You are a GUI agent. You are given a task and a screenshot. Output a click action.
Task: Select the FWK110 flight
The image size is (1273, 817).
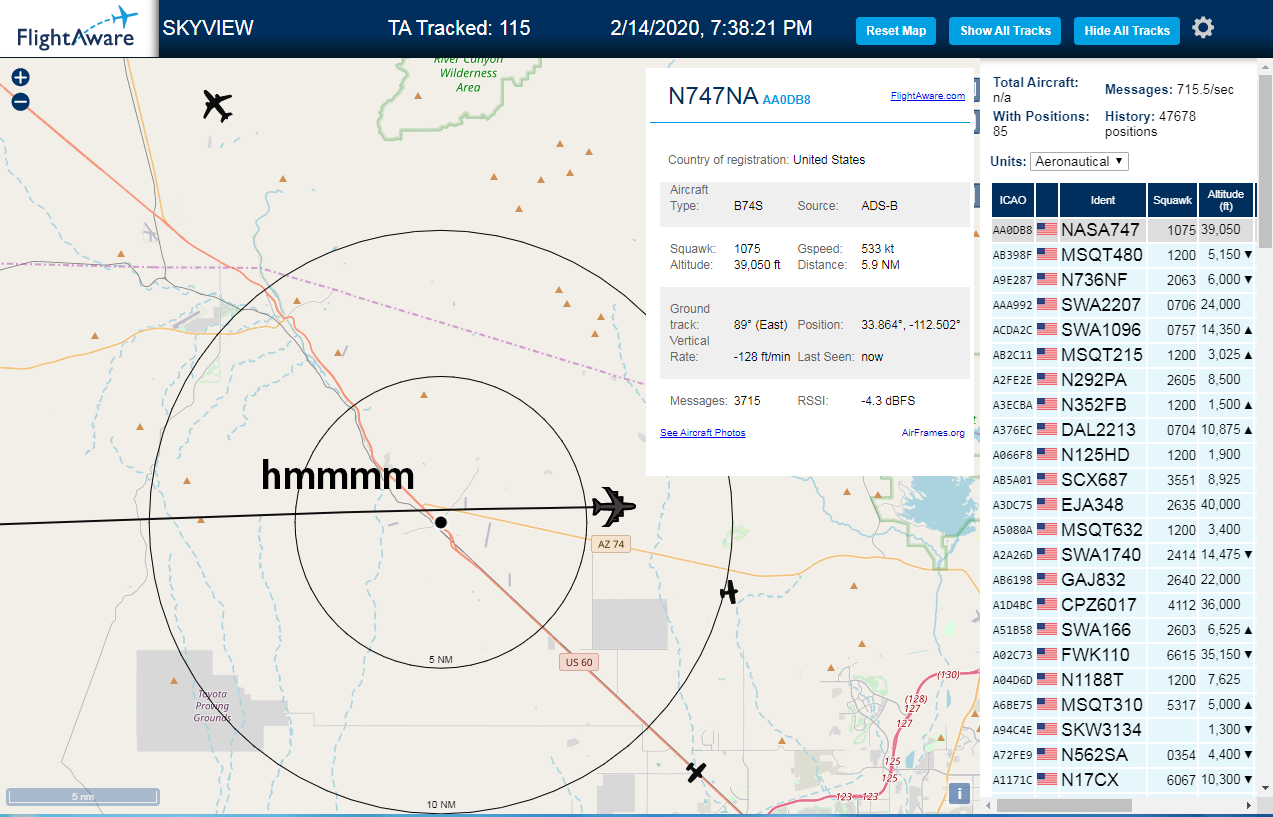pyautogui.click(x=1122, y=655)
